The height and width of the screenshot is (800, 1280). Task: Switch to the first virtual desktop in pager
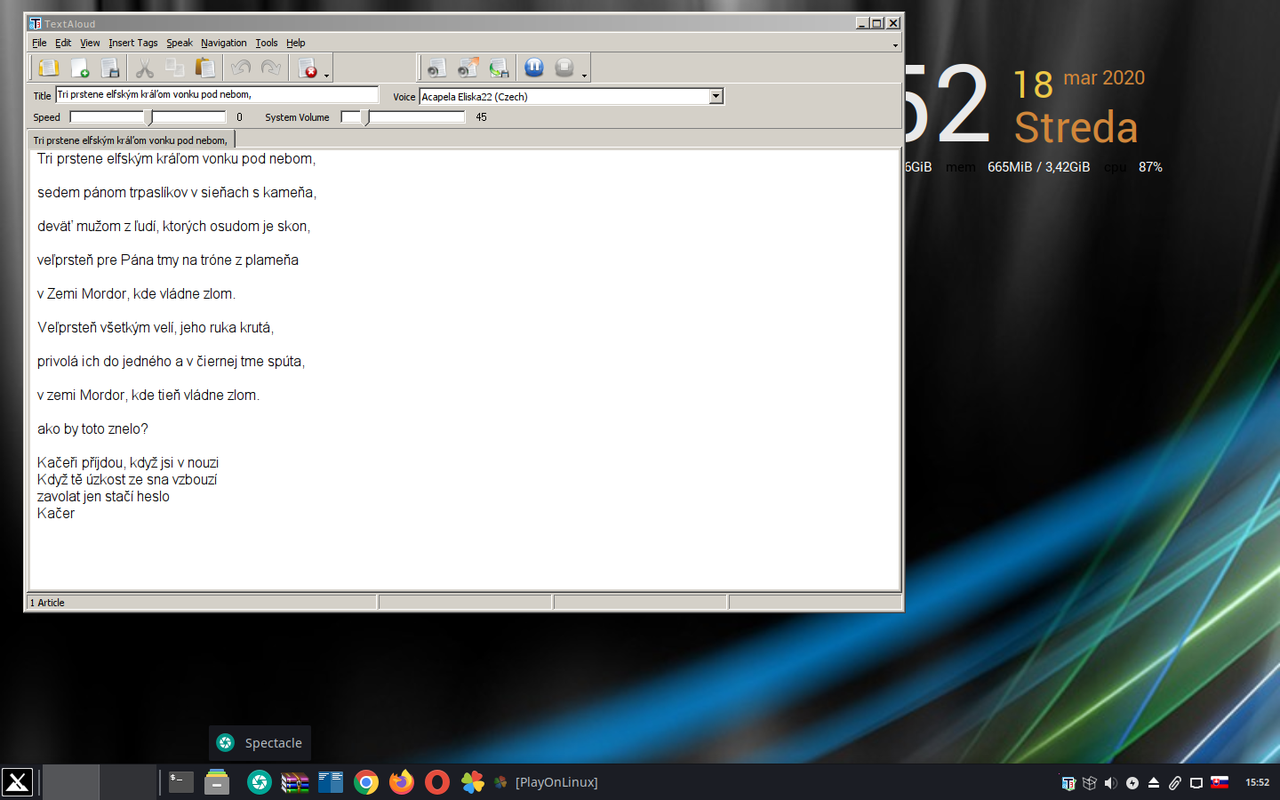tap(71, 782)
